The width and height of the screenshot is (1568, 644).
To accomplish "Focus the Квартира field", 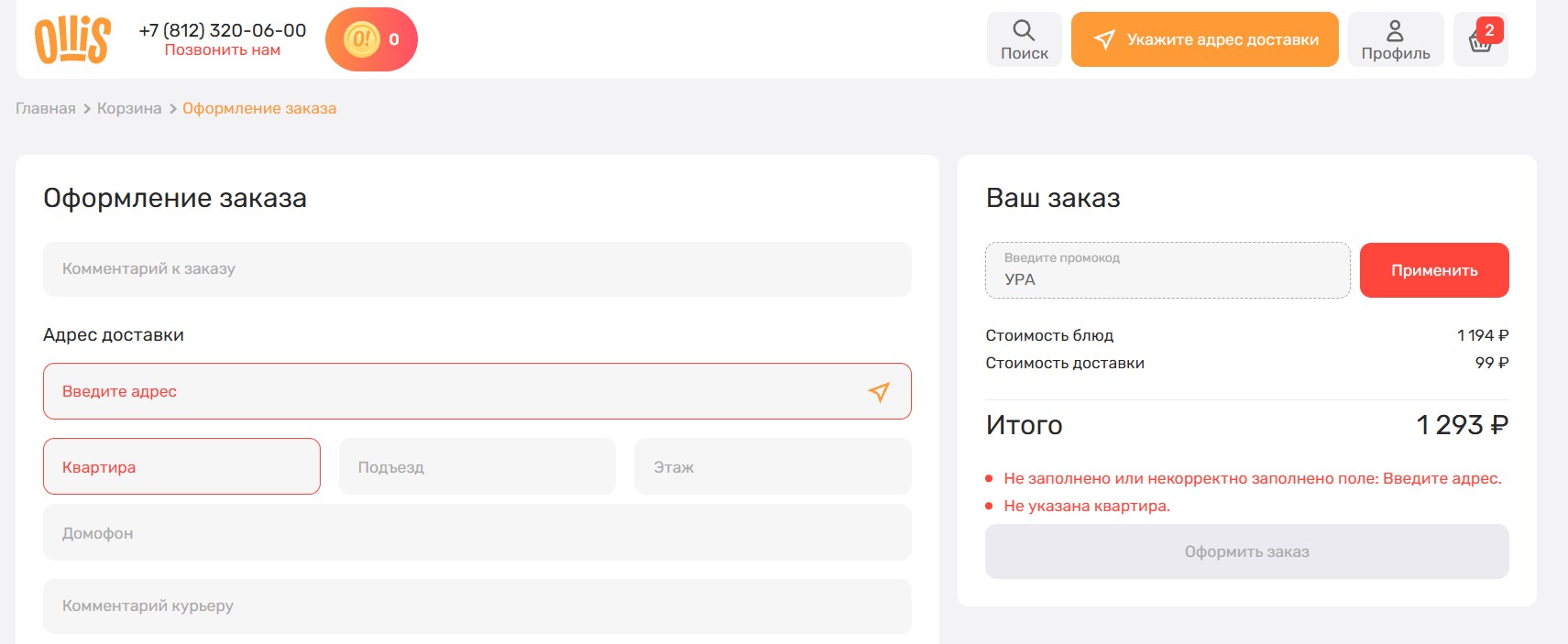I will [181, 466].
